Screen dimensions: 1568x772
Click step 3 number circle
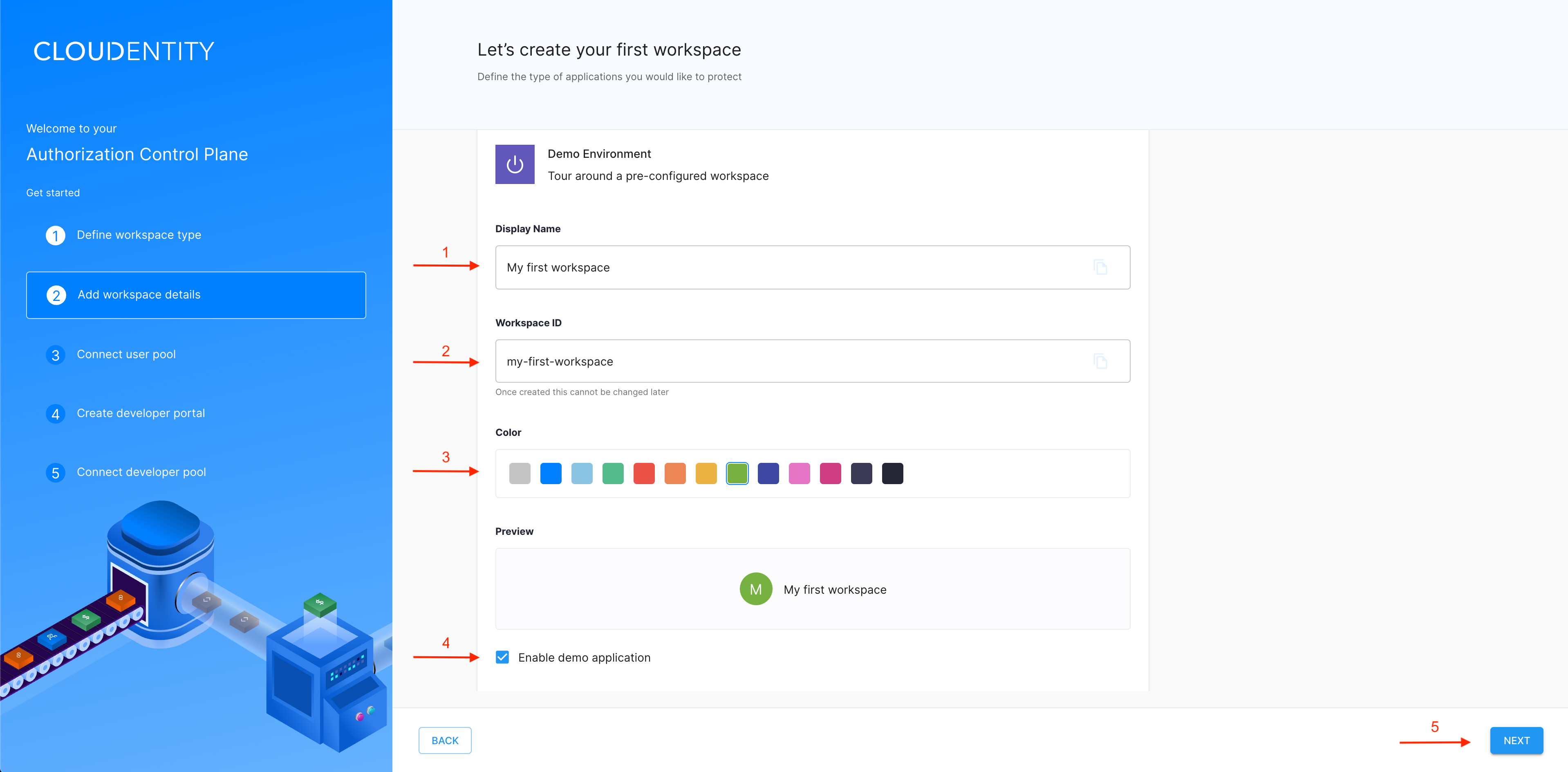56,355
